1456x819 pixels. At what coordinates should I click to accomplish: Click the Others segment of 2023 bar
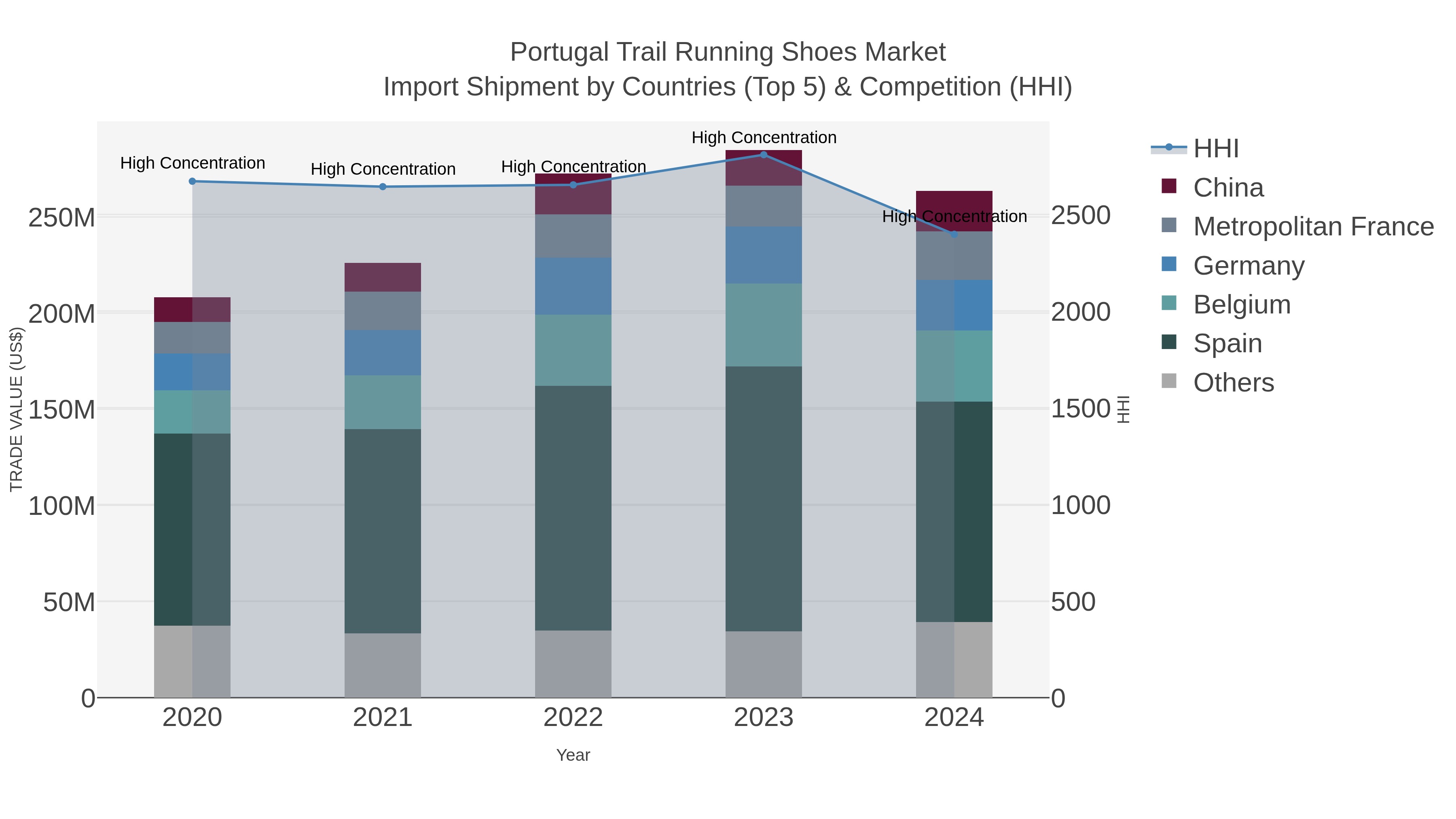point(764,665)
